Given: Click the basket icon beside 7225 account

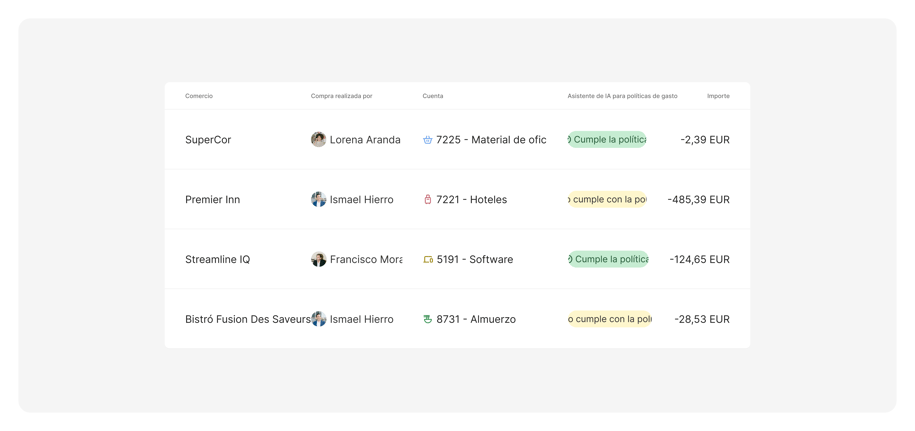Looking at the screenshot, I should tap(427, 140).
